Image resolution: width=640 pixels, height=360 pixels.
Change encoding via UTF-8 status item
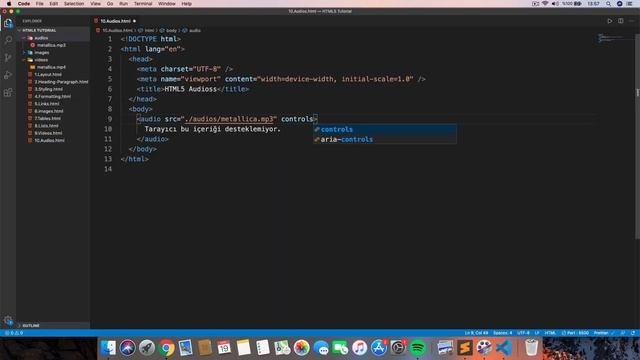[x=523, y=333]
